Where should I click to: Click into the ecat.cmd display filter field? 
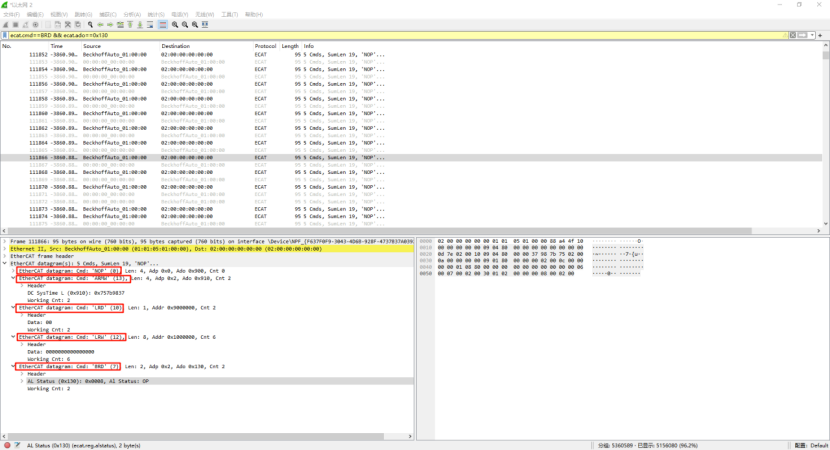(394, 35)
